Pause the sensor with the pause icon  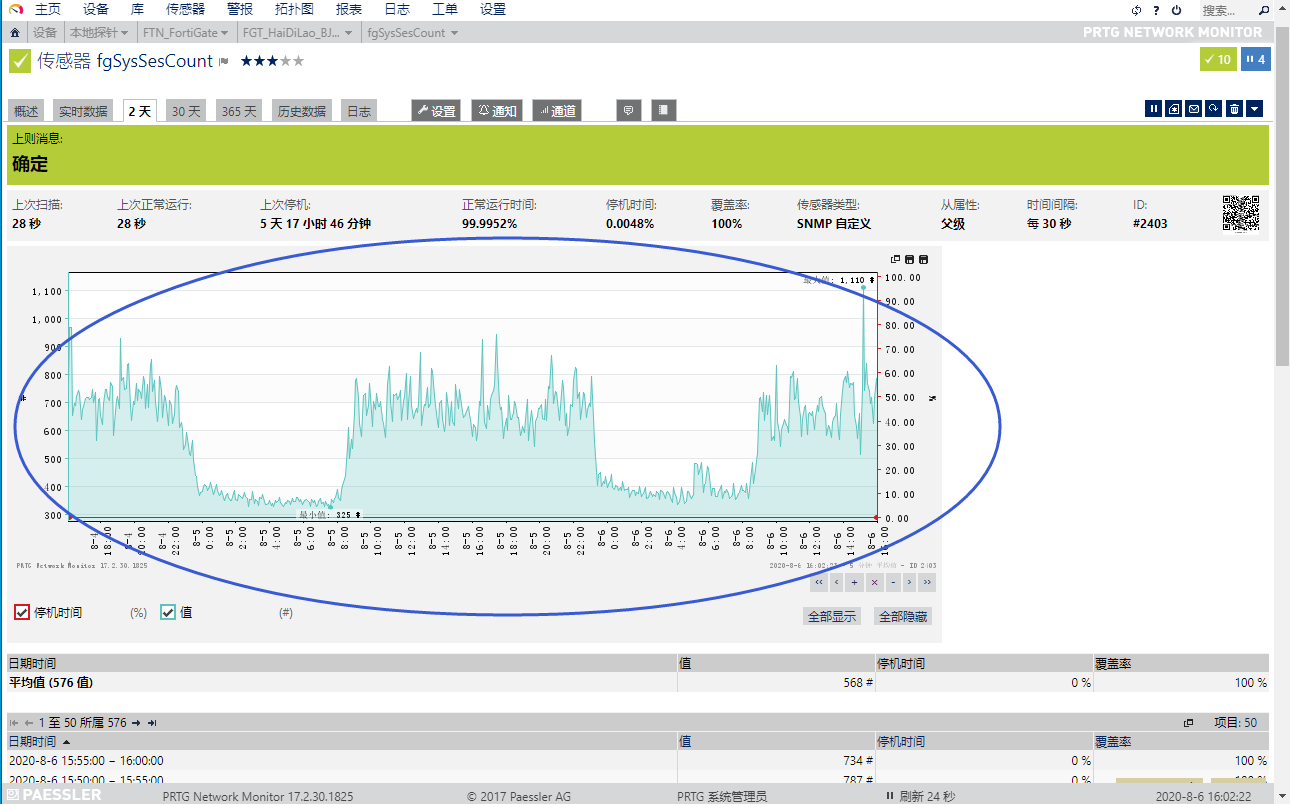click(x=1153, y=109)
